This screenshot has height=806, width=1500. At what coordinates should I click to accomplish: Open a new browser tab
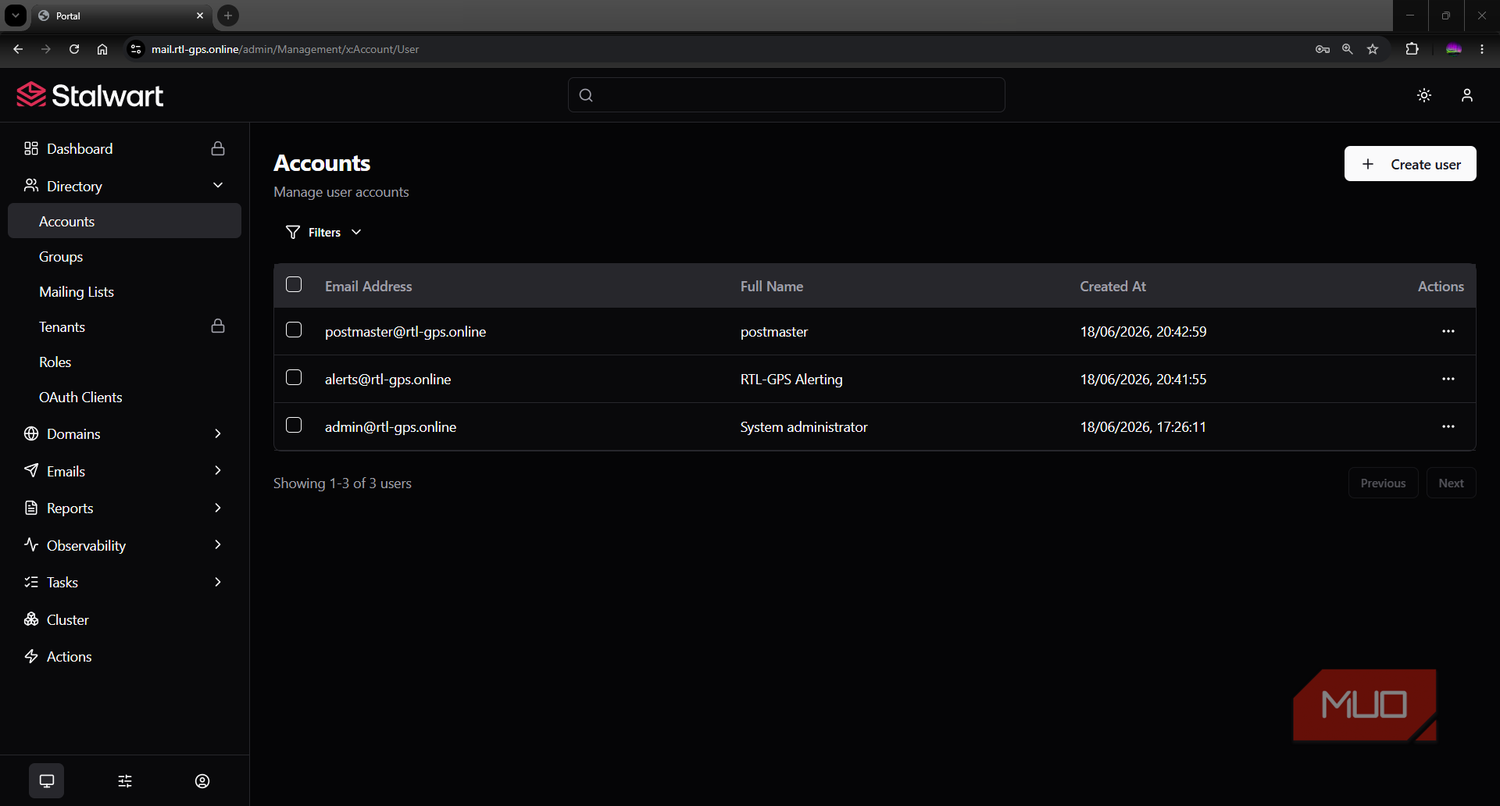click(x=228, y=16)
